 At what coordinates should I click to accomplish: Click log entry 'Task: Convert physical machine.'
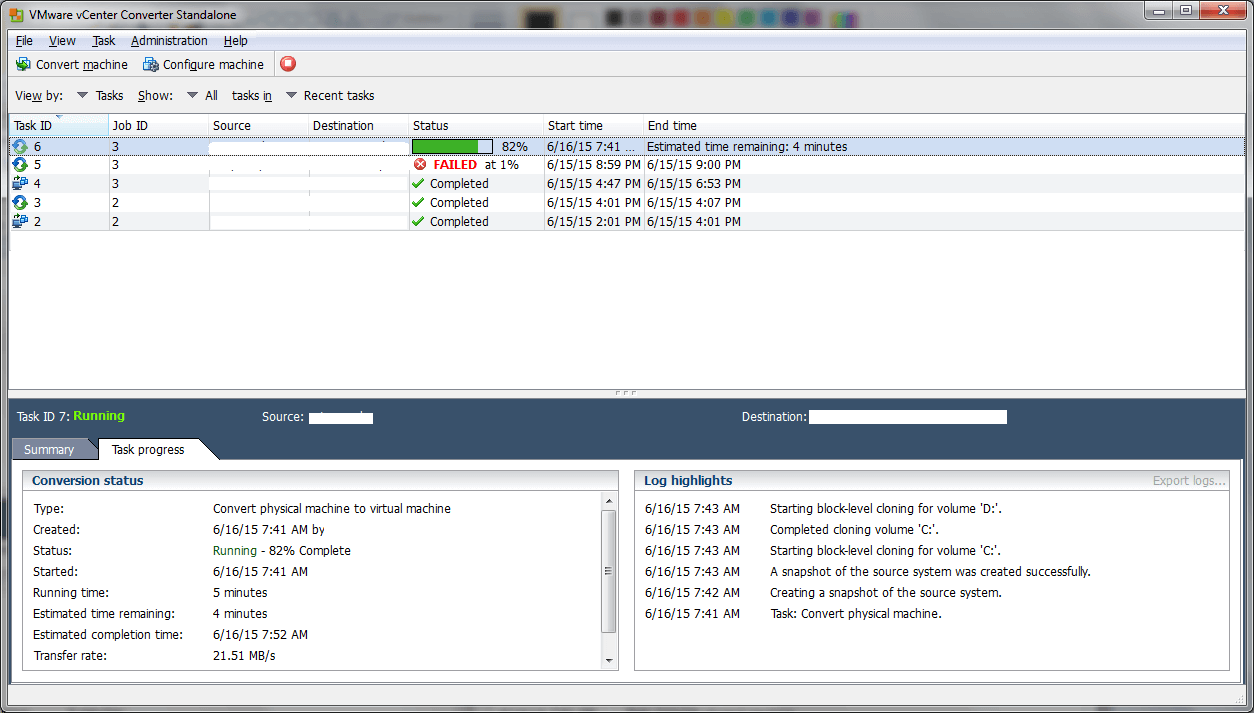pyautogui.click(x=856, y=614)
